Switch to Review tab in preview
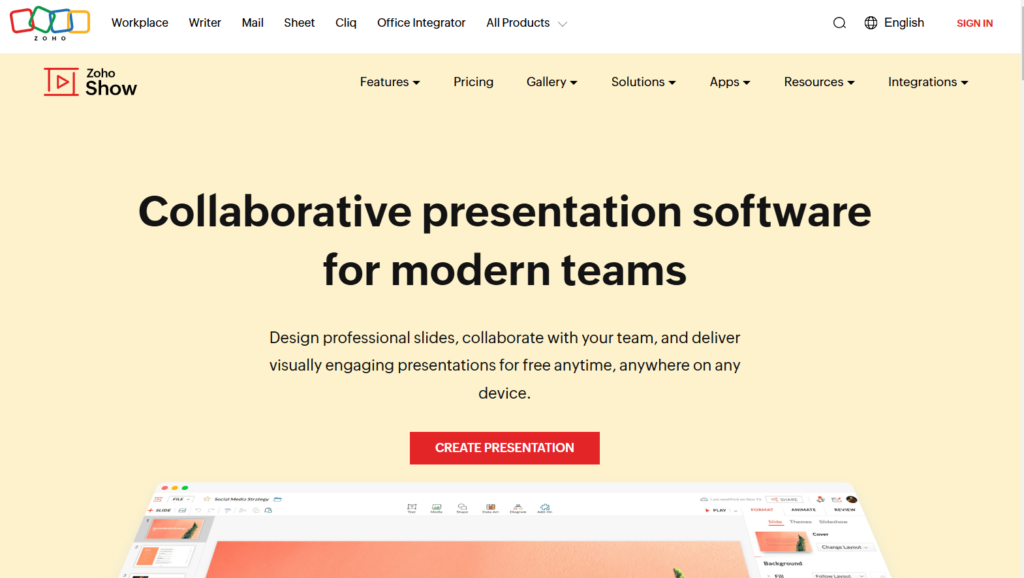 tap(844, 510)
